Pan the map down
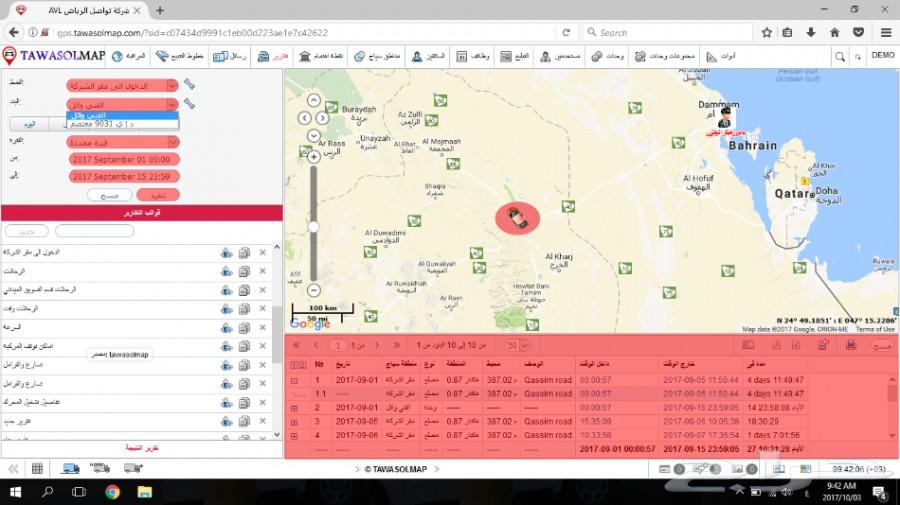900x505 pixels. tap(313, 136)
